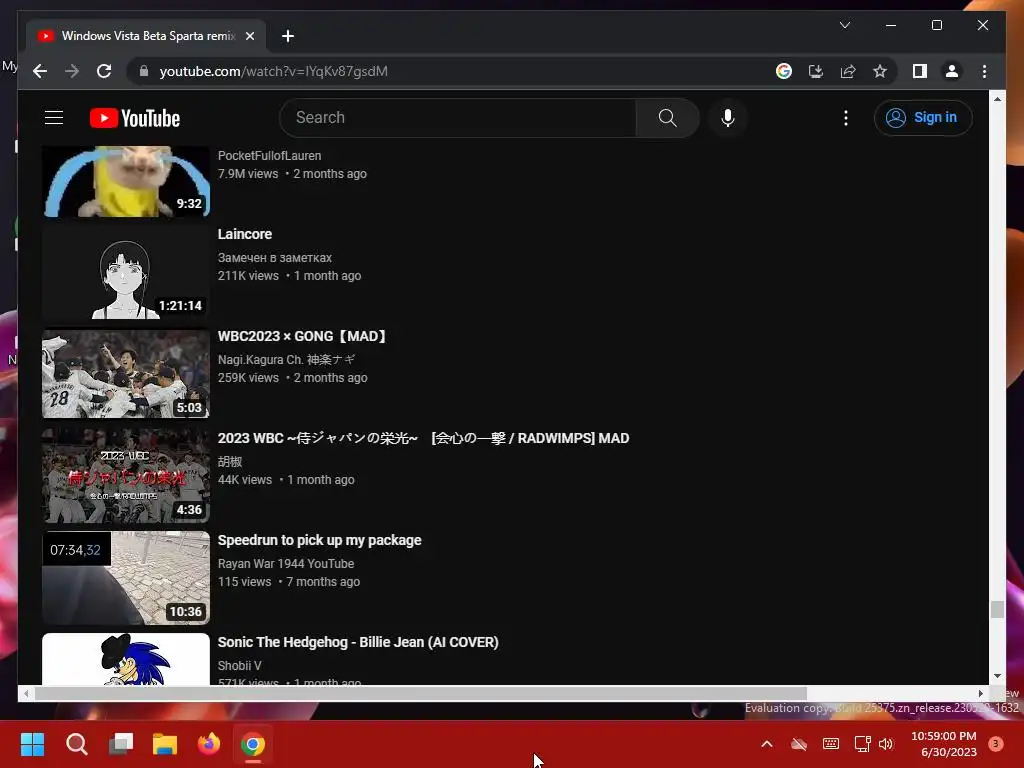
Task: Share this page using the share icon
Action: point(848,71)
